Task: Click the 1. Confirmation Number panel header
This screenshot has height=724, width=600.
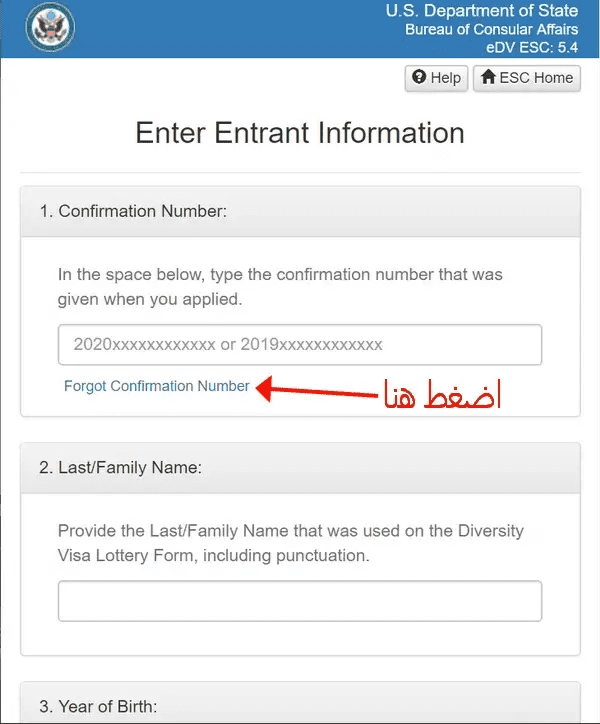Action: [x=299, y=211]
